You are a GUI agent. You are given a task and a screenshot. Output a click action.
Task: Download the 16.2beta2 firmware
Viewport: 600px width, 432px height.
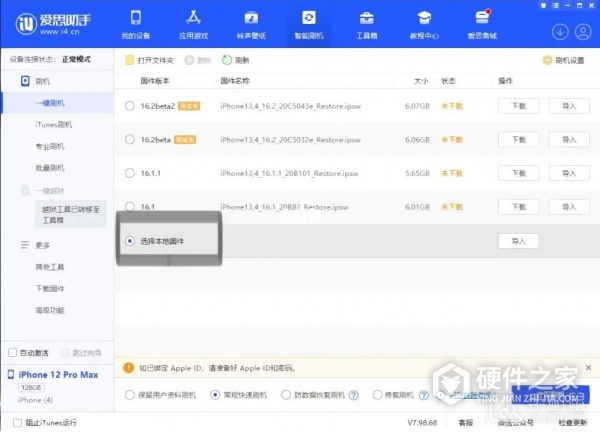click(x=518, y=106)
